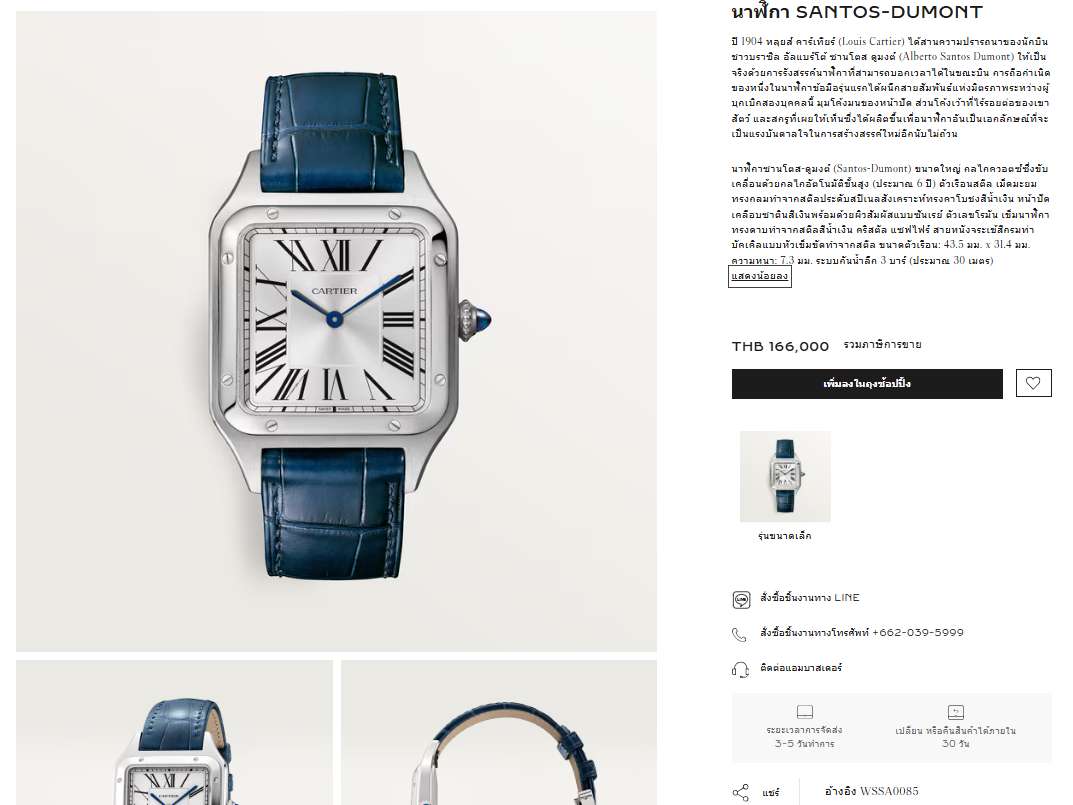Order via LINE link
The height and width of the screenshot is (805, 1073).
(810, 598)
